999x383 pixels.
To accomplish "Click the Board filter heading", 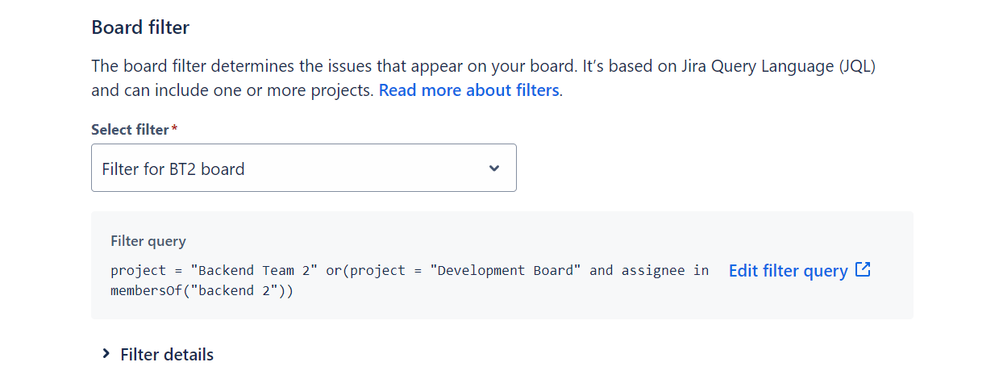I will pyautogui.click(x=140, y=27).
